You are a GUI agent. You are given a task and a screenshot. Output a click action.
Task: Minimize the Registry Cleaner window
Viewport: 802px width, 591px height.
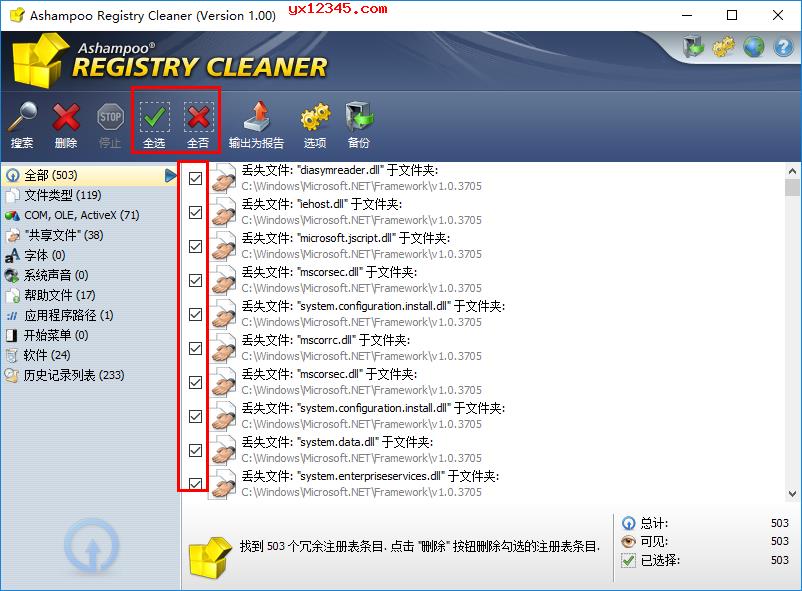click(687, 15)
